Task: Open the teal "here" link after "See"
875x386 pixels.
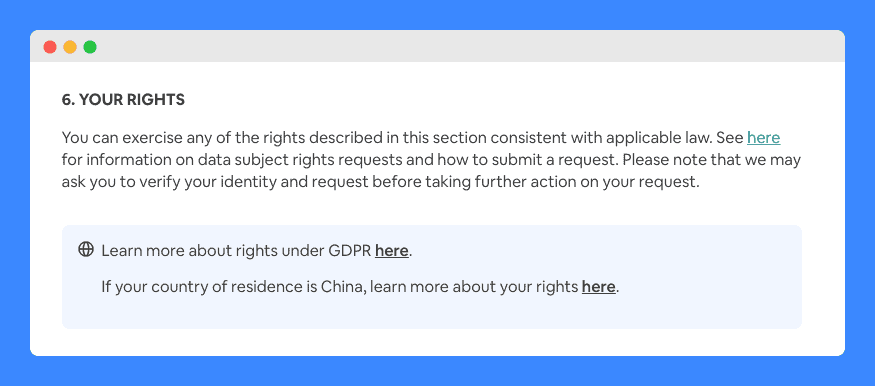Action: [763, 137]
